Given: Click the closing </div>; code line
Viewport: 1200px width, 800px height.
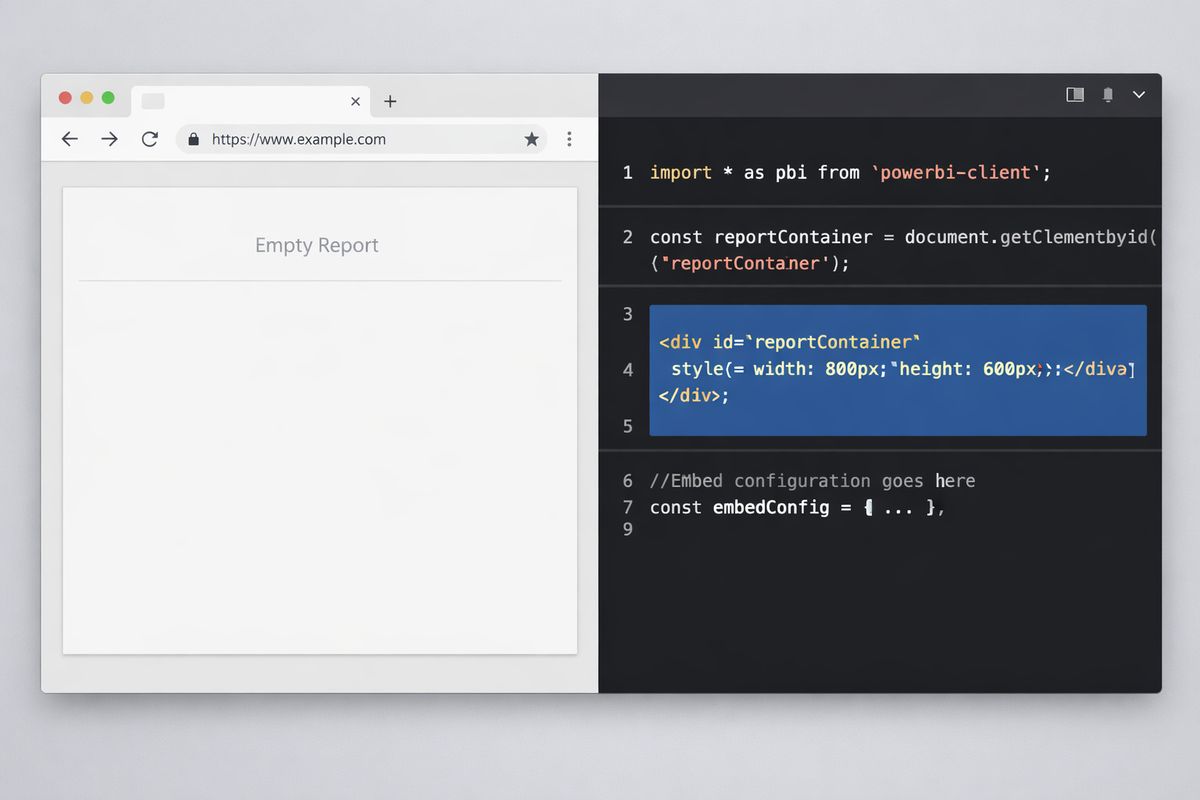Looking at the screenshot, I should click(x=694, y=395).
